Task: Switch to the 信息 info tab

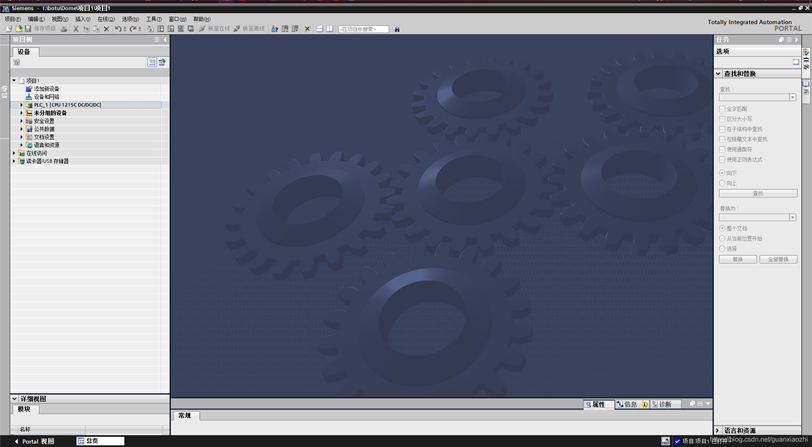Action: 631,404
